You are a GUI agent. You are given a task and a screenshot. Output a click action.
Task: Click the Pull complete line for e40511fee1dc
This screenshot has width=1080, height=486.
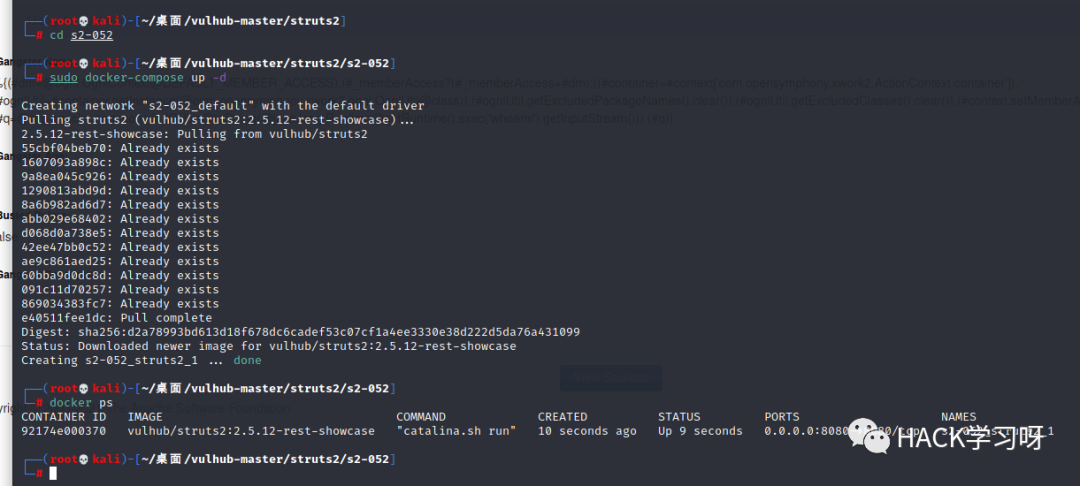point(116,318)
